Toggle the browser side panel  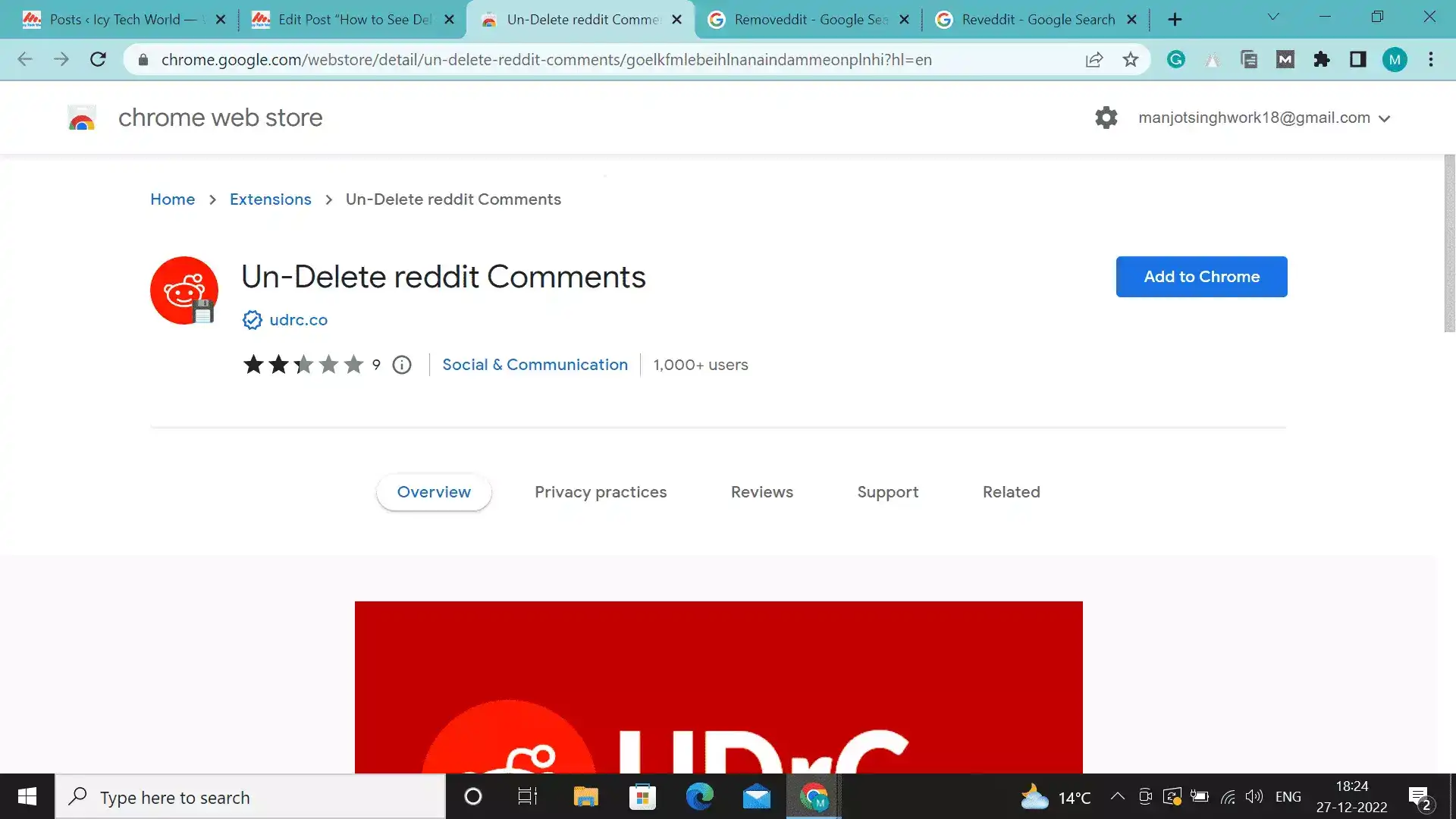[x=1358, y=59]
